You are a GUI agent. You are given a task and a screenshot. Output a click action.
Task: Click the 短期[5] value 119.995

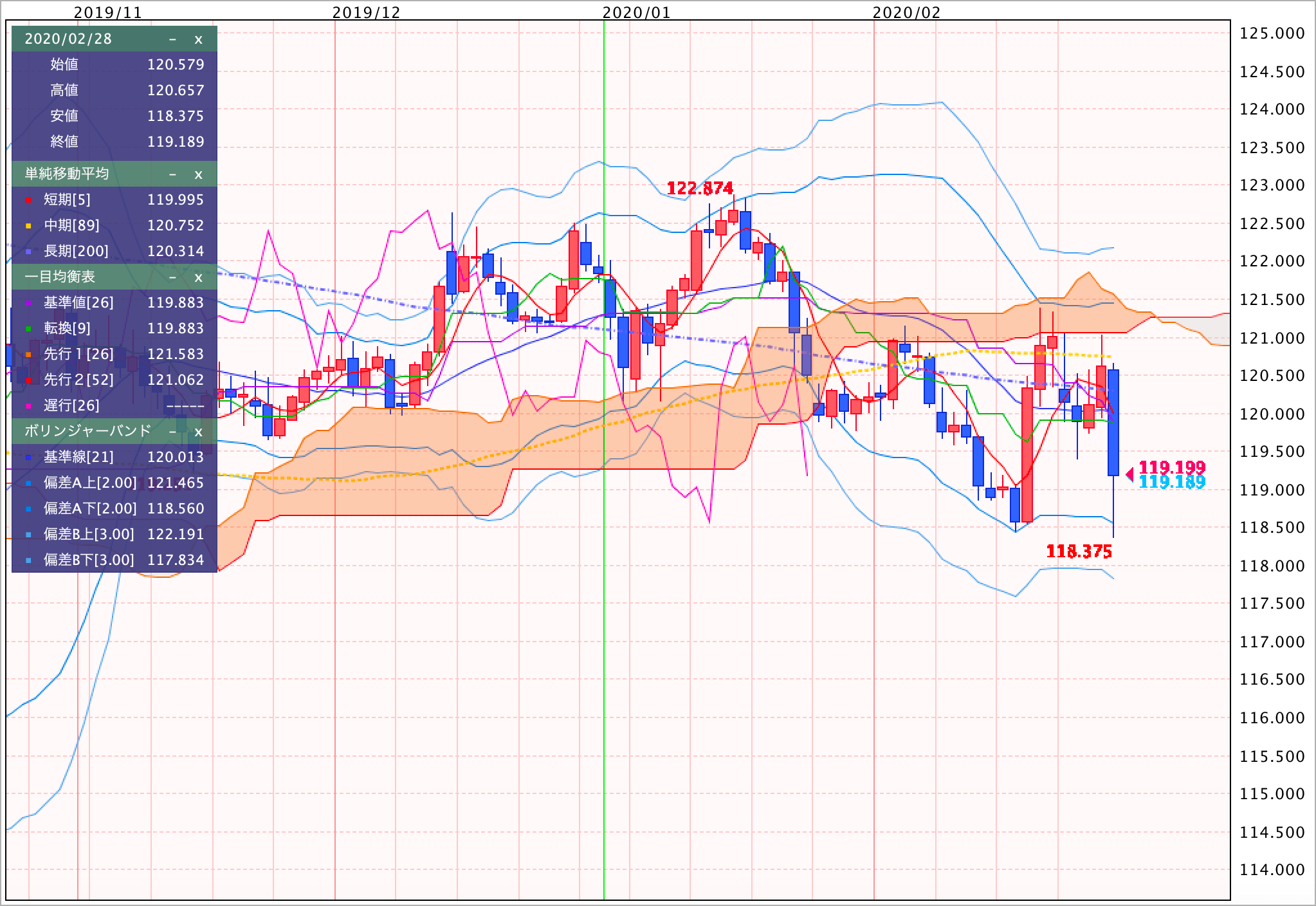[x=176, y=200]
